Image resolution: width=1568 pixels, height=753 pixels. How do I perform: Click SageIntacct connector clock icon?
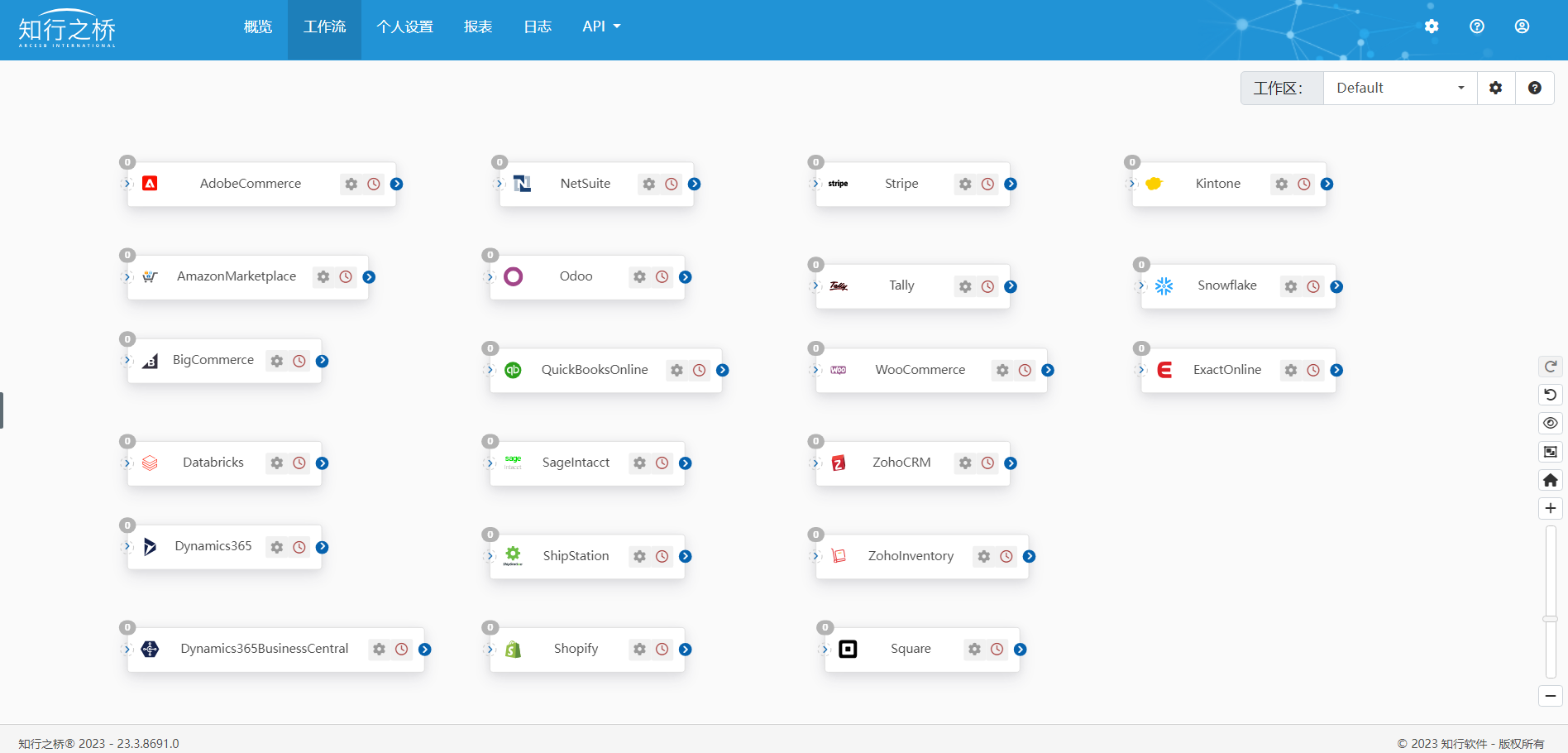662,463
